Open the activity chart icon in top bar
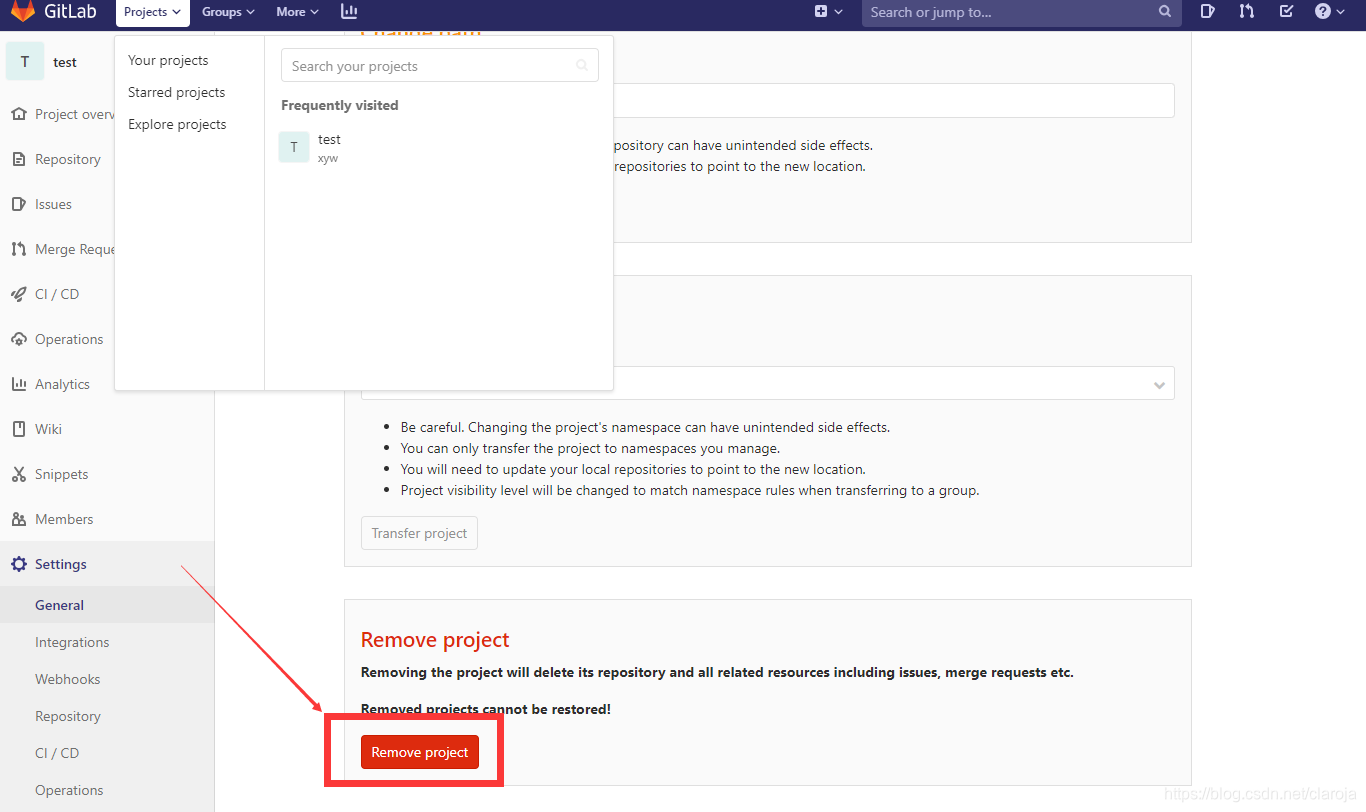The height and width of the screenshot is (812, 1366). pyautogui.click(x=349, y=12)
